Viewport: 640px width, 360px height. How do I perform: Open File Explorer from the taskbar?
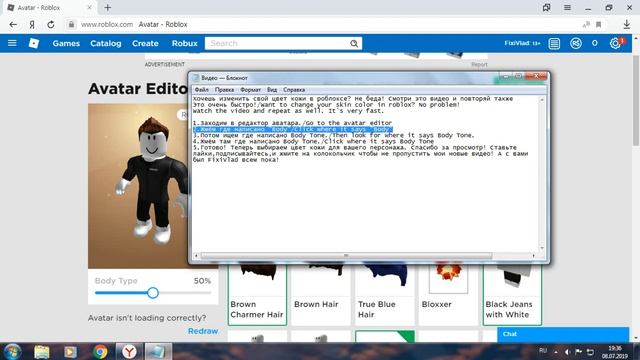(42, 351)
